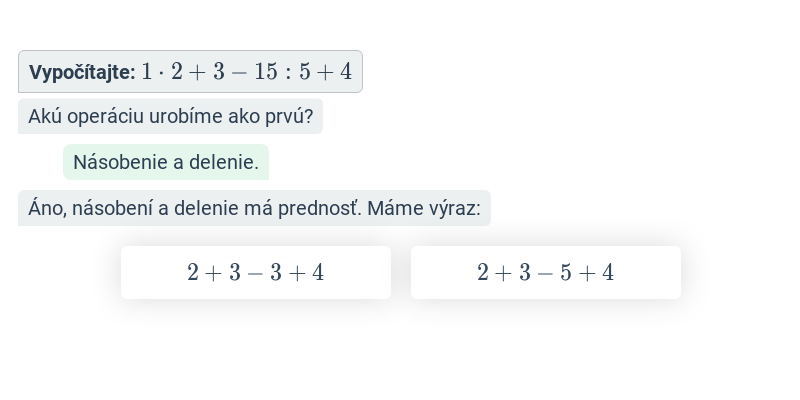Click the final '+ 4' in the left answer
The height and width of the screenshot is (400, 800).
[306, 272]
